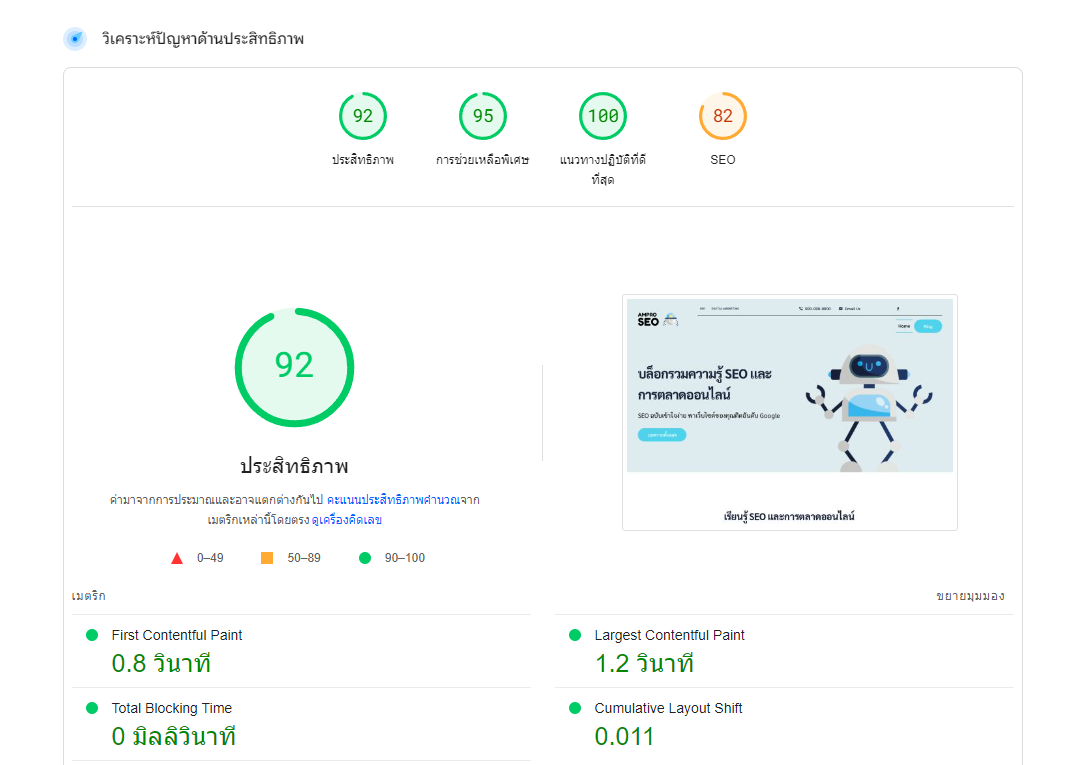This screenshot has height=765, width=1075.
Task: Click the green Performance score gauge showing 92
Action: pos(363,116)
